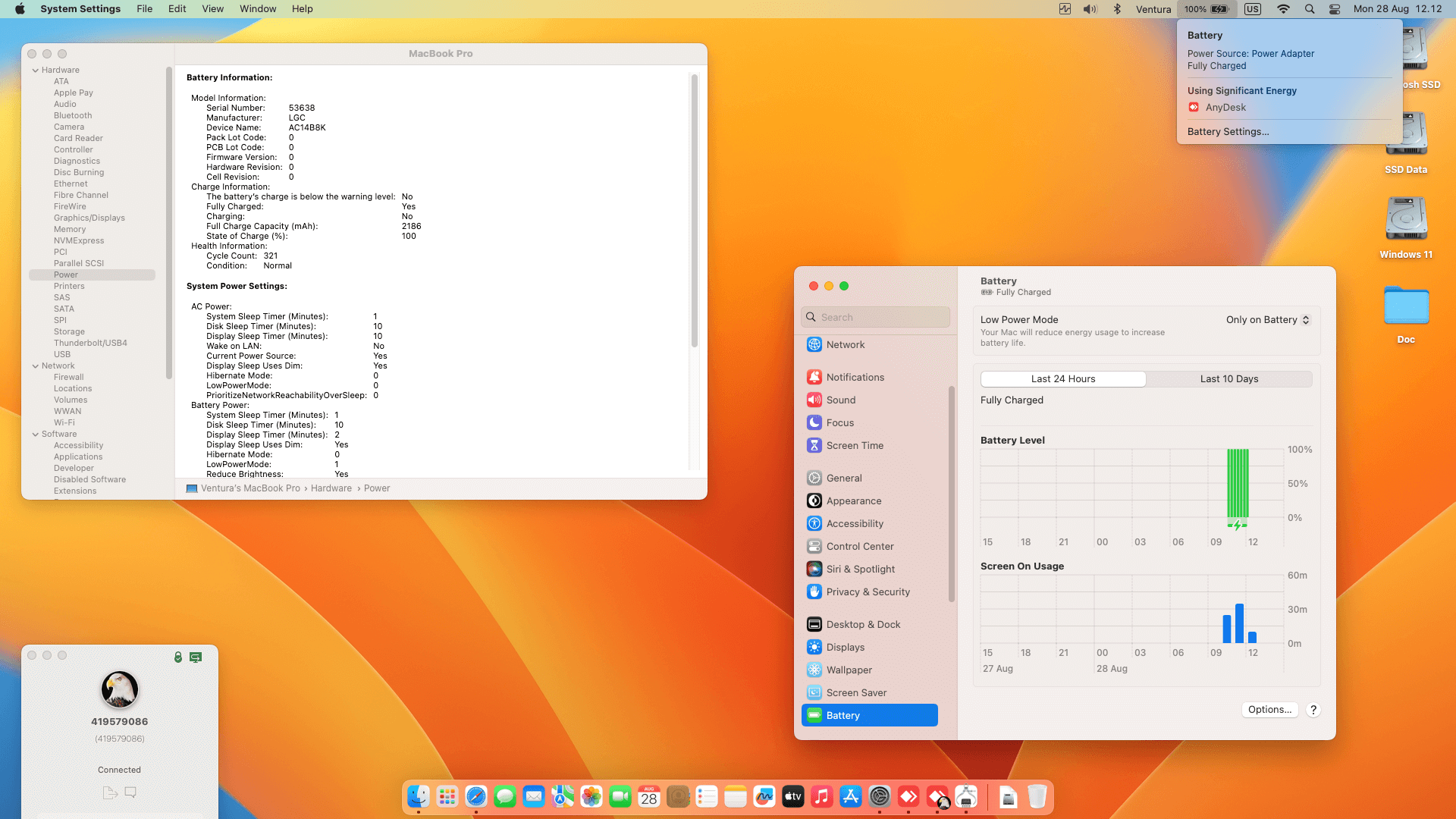The height and width of the screenshot is (819, 1456).
Task: Click the Search field in System Settings
Action: point(875,316)
